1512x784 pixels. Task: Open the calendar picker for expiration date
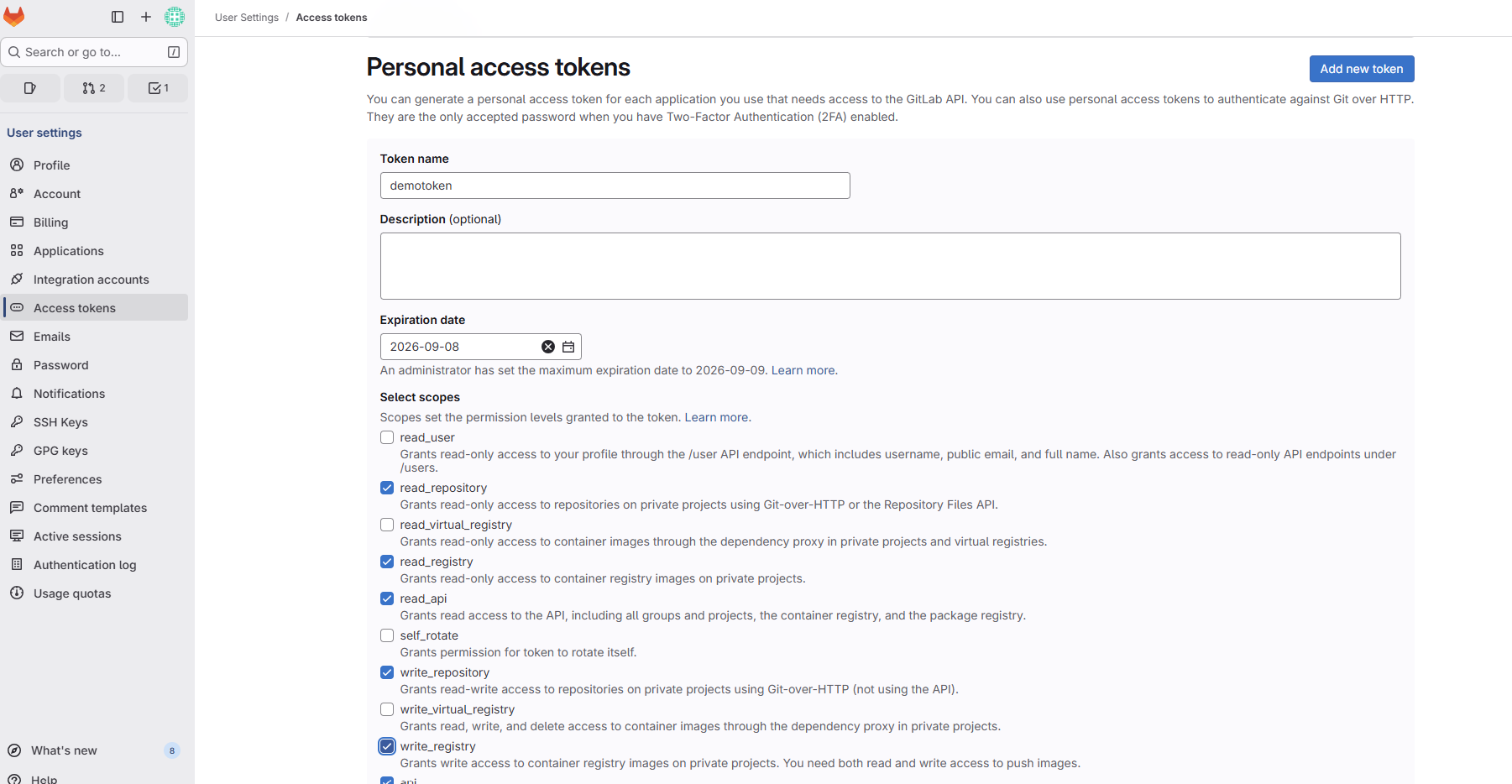(568, 346)
